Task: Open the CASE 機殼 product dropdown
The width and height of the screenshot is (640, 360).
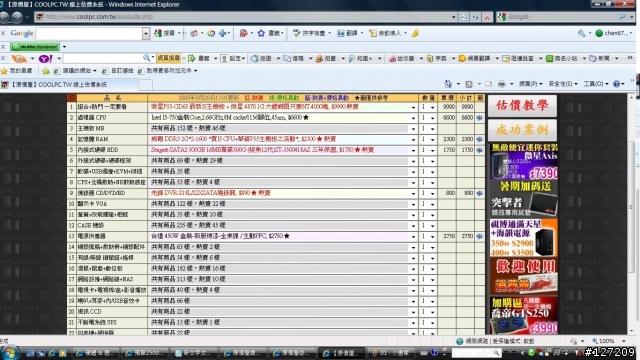Action: 413,226
